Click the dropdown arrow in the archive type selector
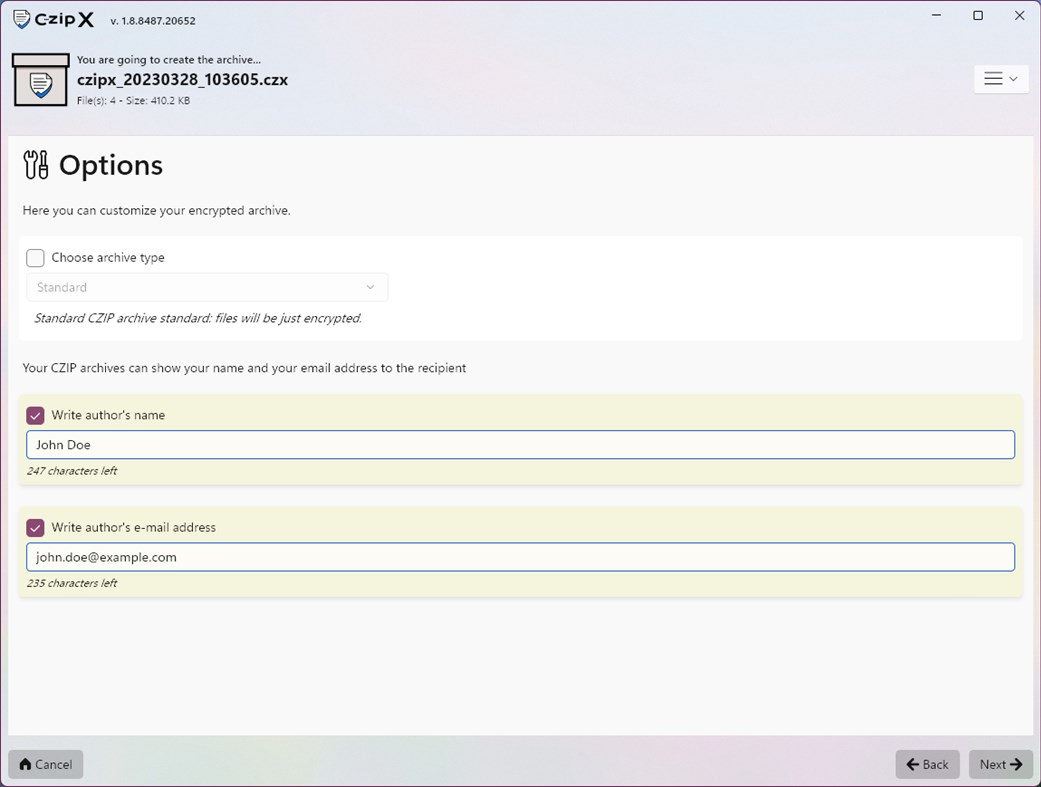 pyautogui.click(x=371, y=287)
